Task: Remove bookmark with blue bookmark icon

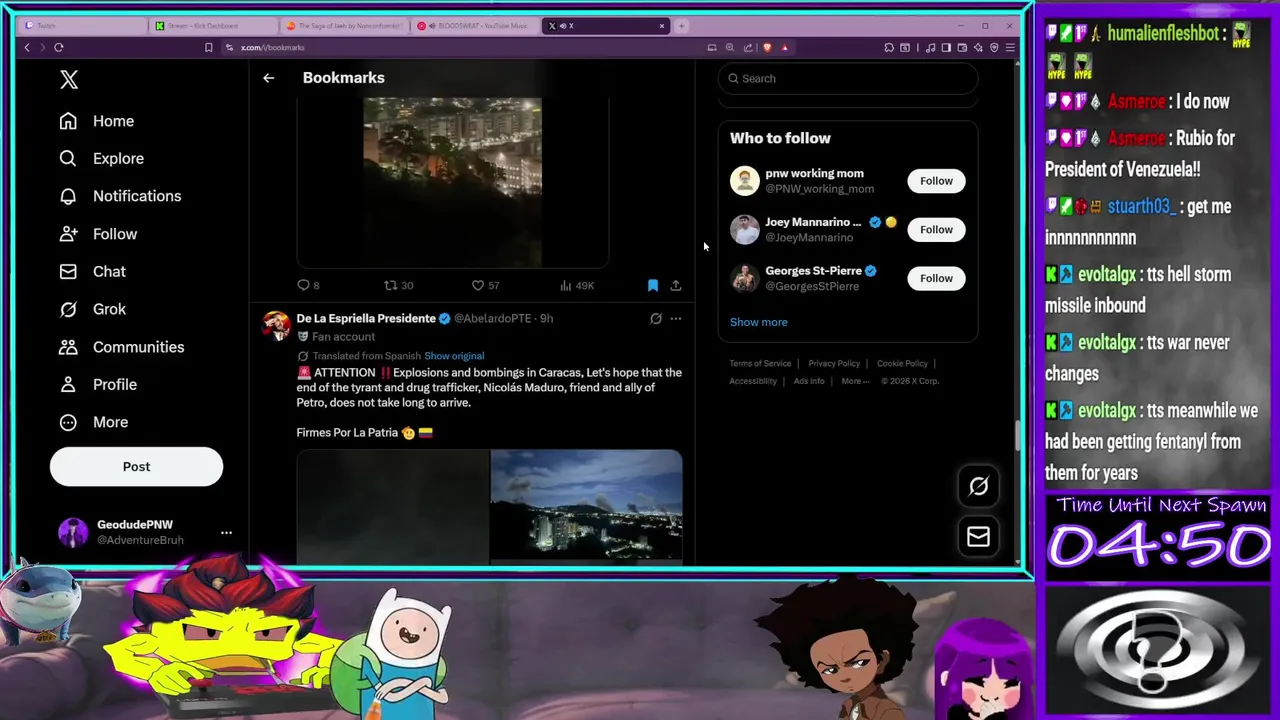Action: [x=653, y=285]
